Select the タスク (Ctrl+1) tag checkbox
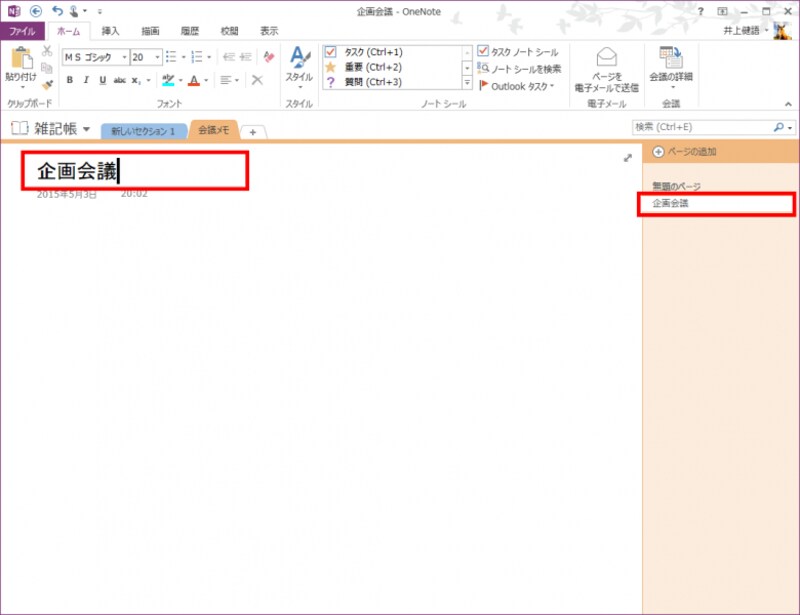 point(331,52)
